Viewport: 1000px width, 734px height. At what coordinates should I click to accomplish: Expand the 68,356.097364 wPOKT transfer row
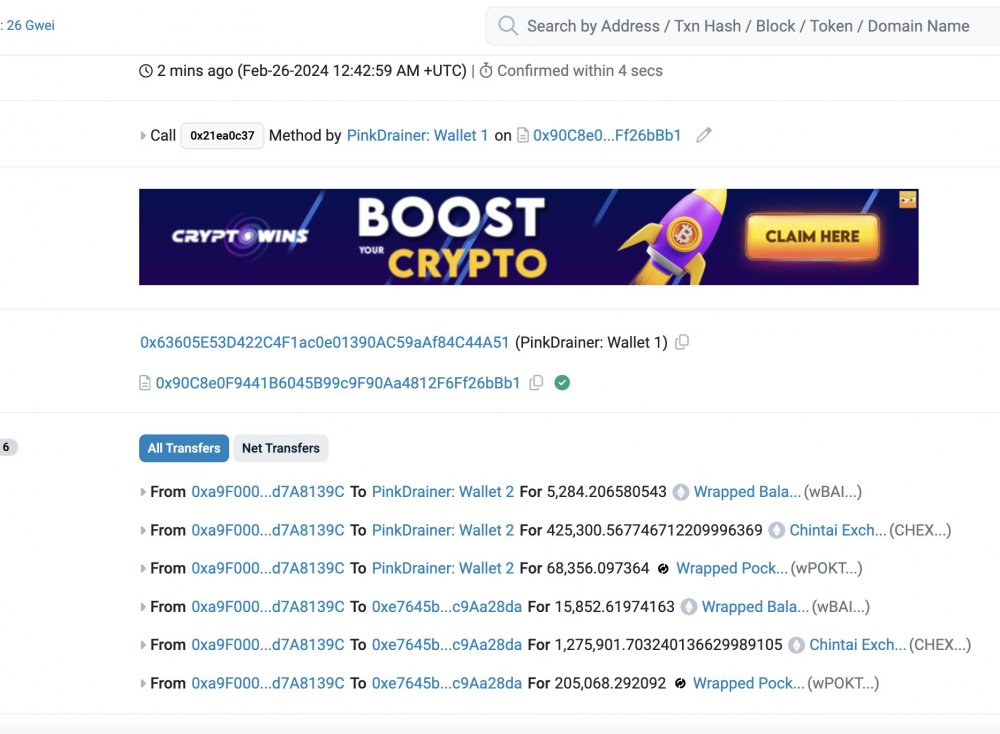click(143, 569)
